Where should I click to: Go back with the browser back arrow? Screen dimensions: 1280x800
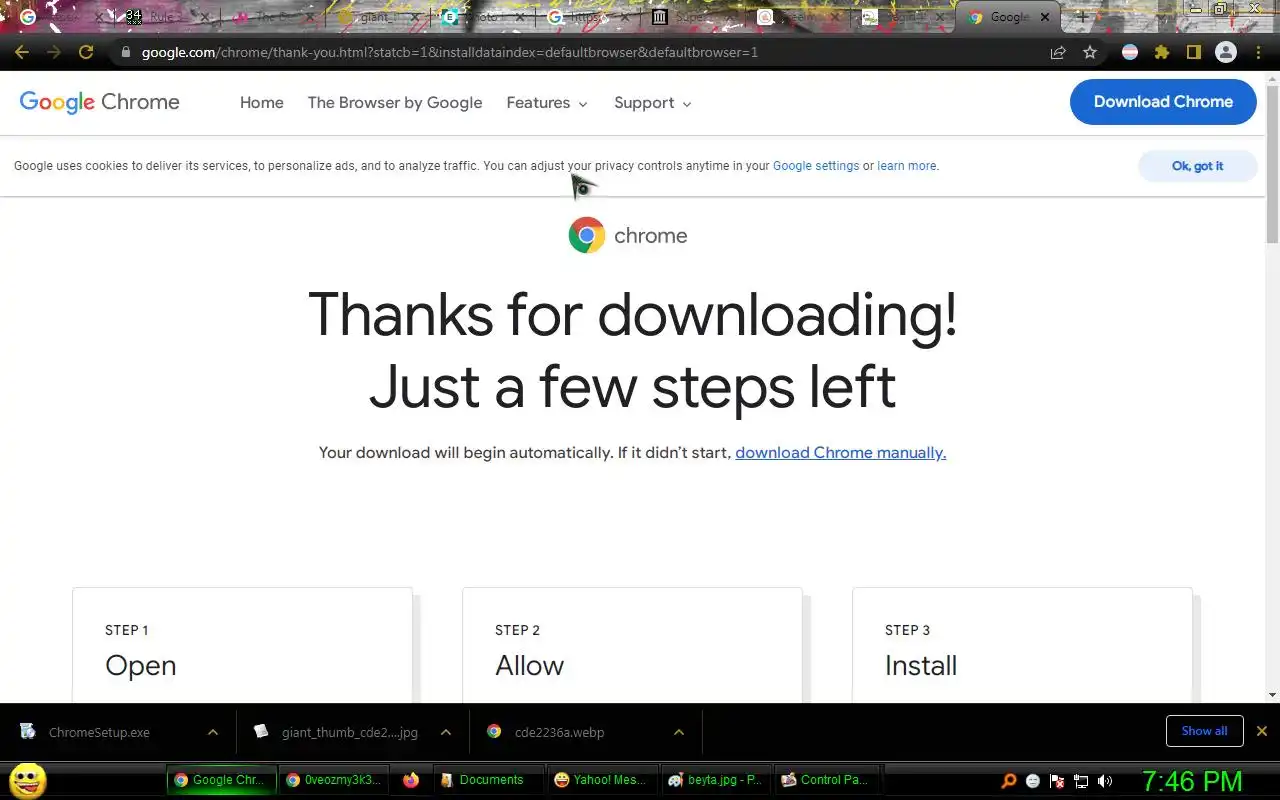22,52
